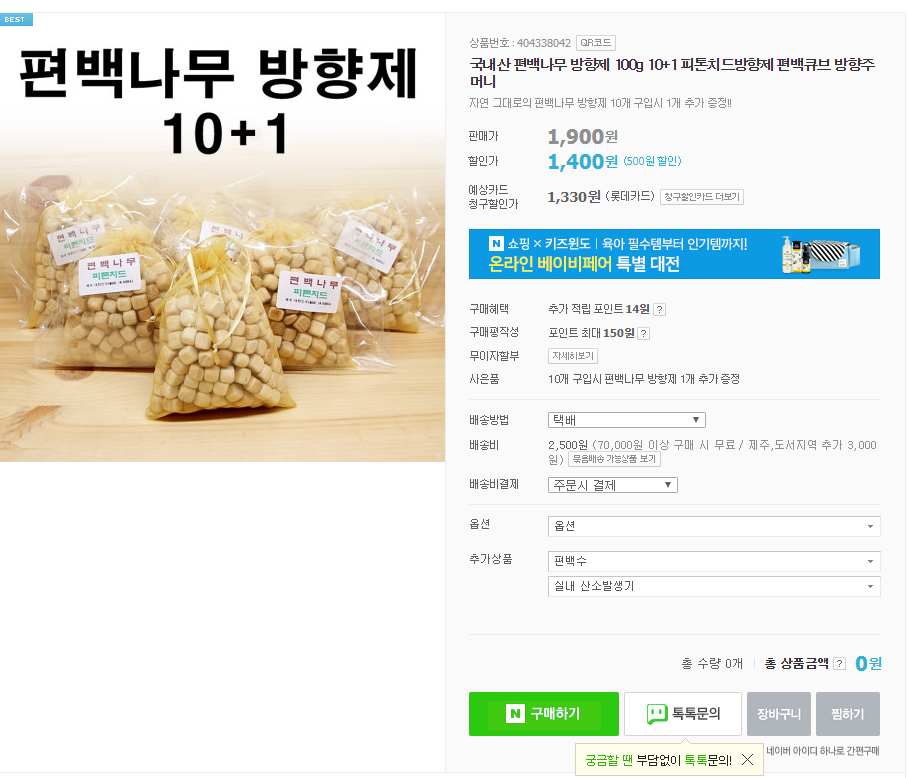Screen dimensions: 908x778
Task: Click the QR코드 button next to product number
Action: [x=596, y=43]
